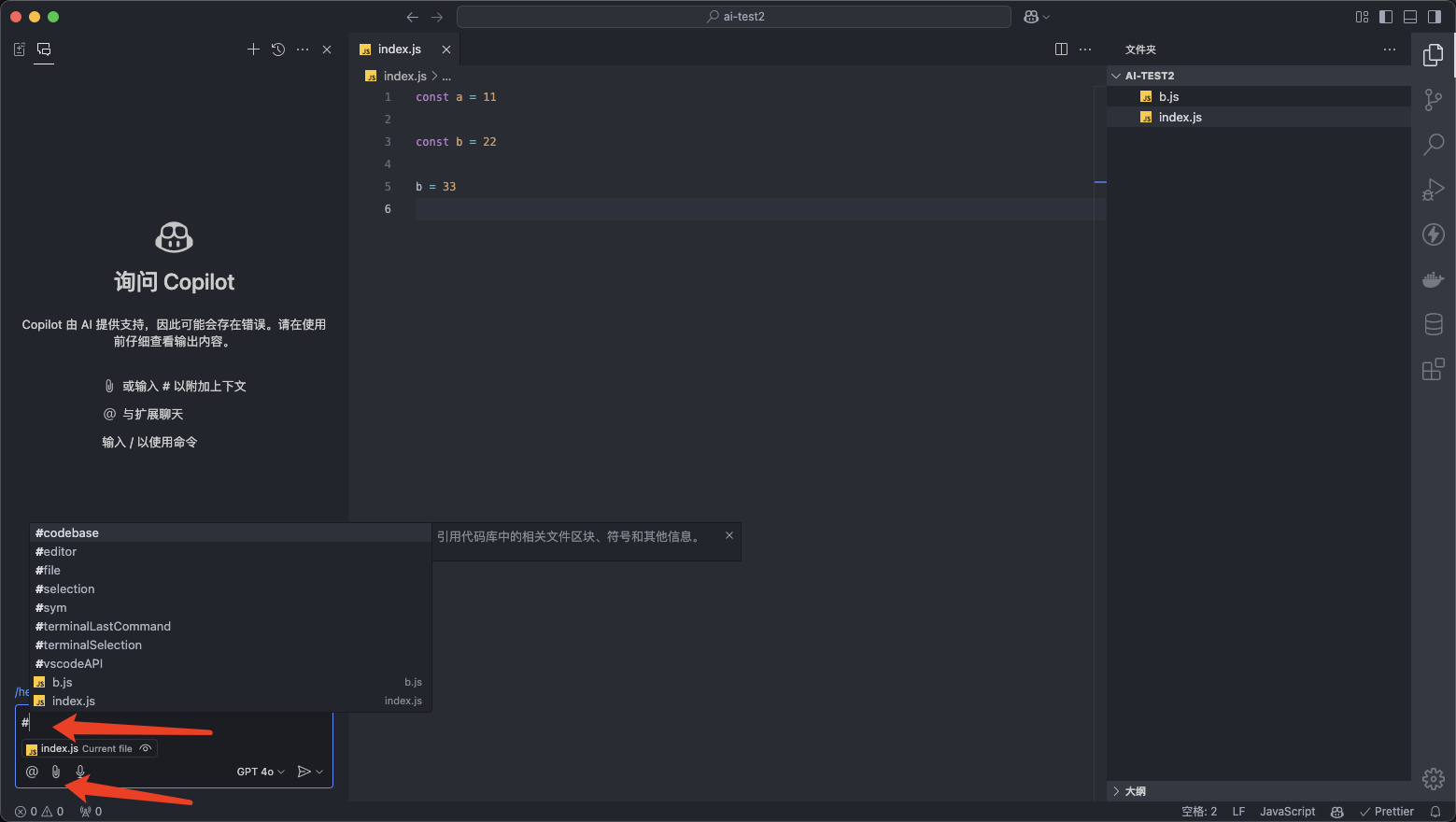Change indentation via 空格: 2

click(1199, 812)
